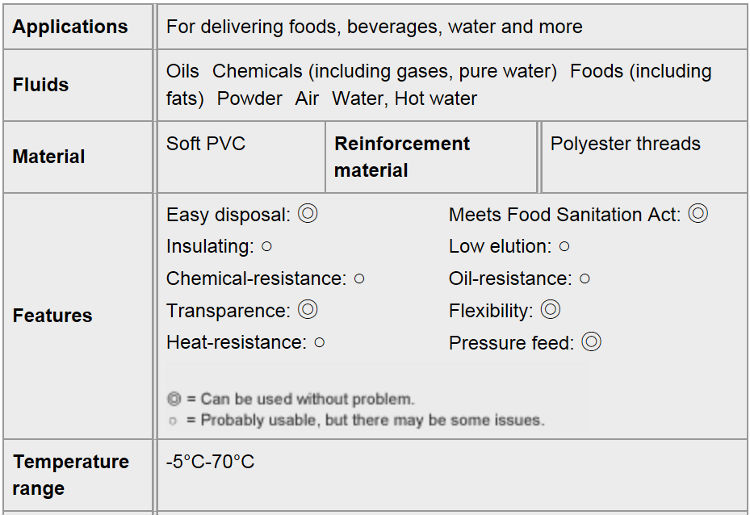750x515 pixels.
Task: Click the Soft PVC cell
Action: pyautogui.click(x=241, y=157)
